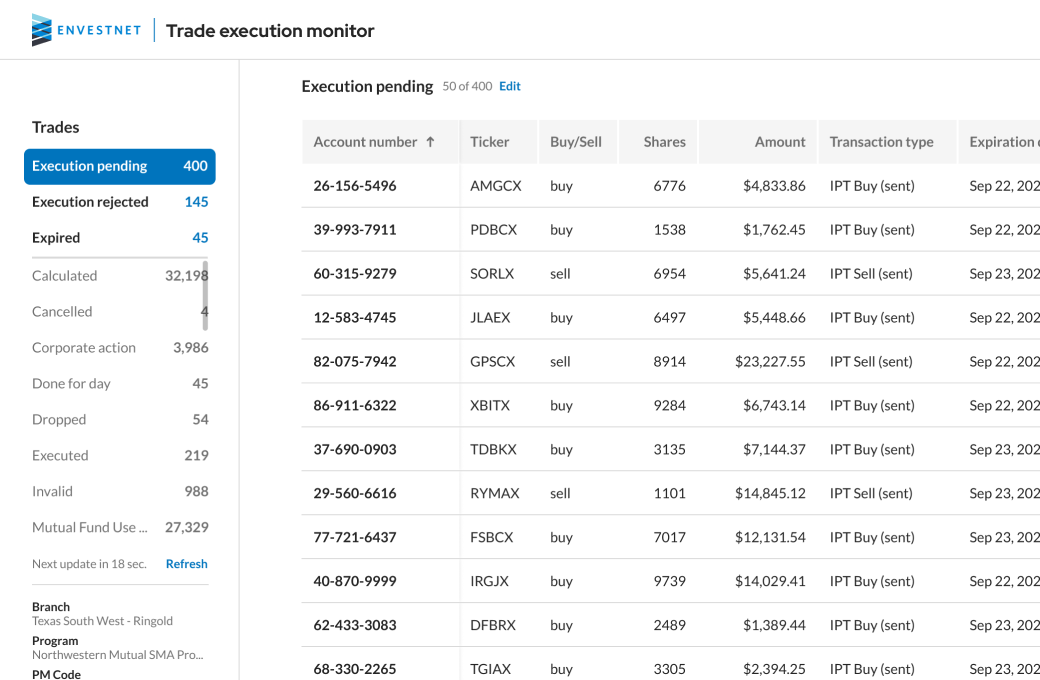Screen dimensions: 1040x680
Task: Select the row with ticker GPSCX
Action: (x=492, y=362)
